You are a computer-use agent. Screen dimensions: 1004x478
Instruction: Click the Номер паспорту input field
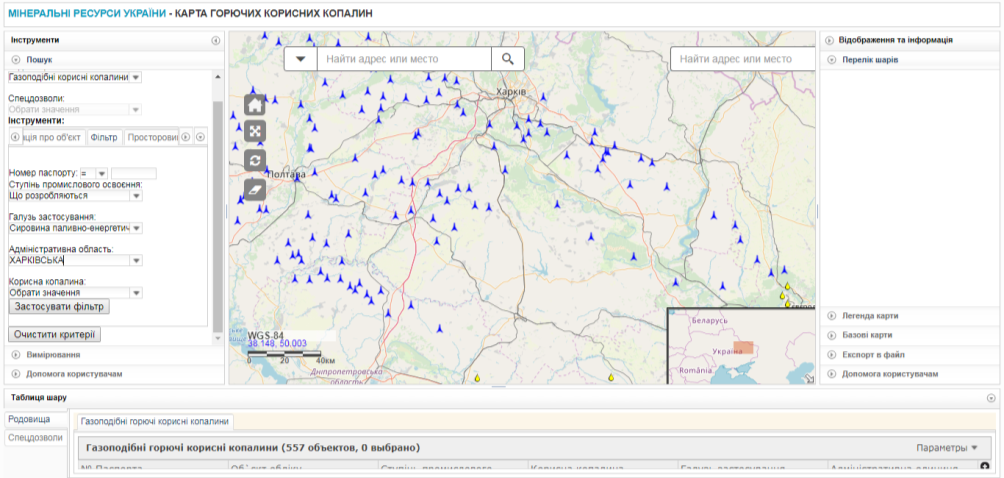coord(133,174)
